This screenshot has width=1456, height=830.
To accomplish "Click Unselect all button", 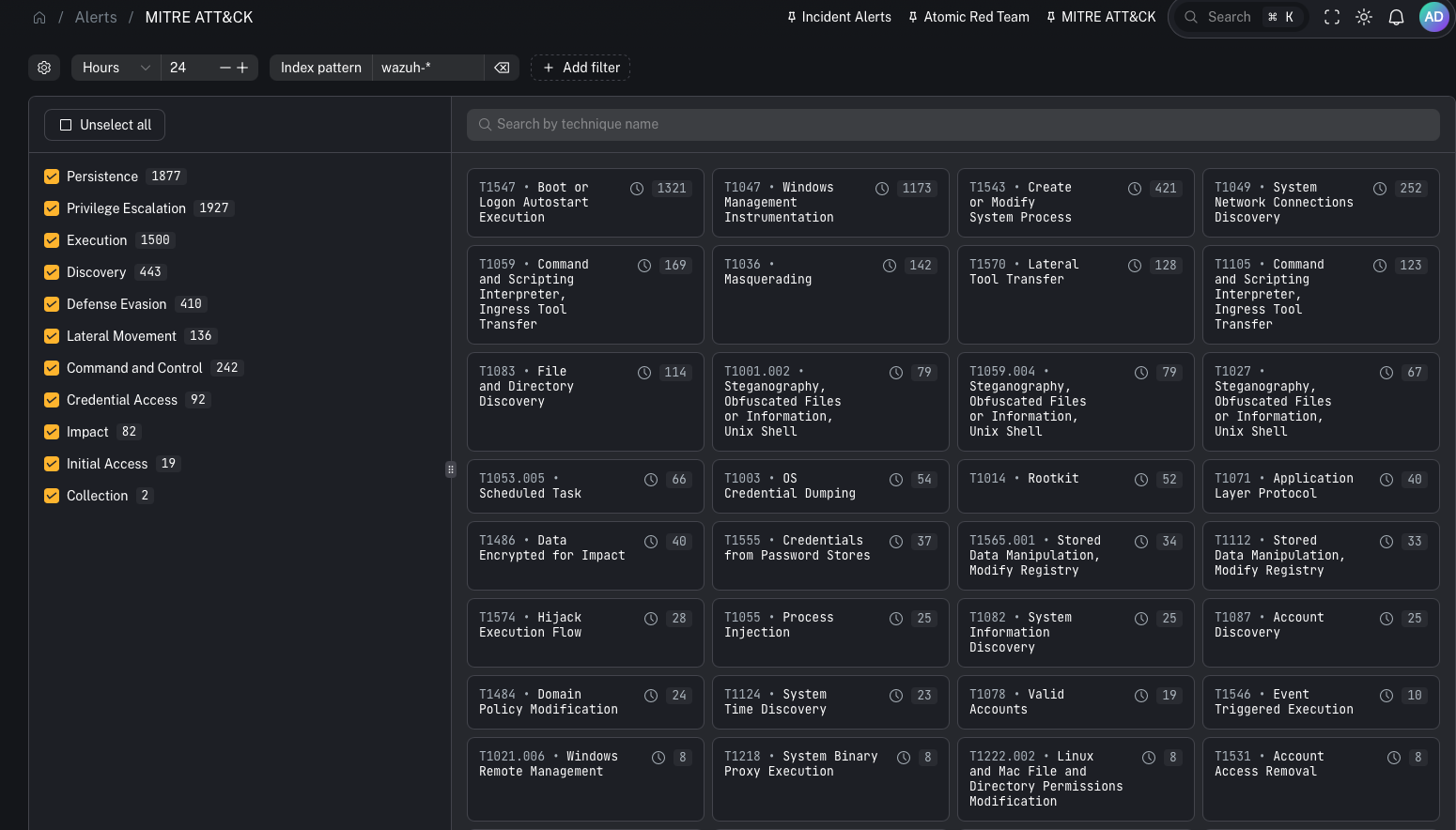I will (104, 125).
